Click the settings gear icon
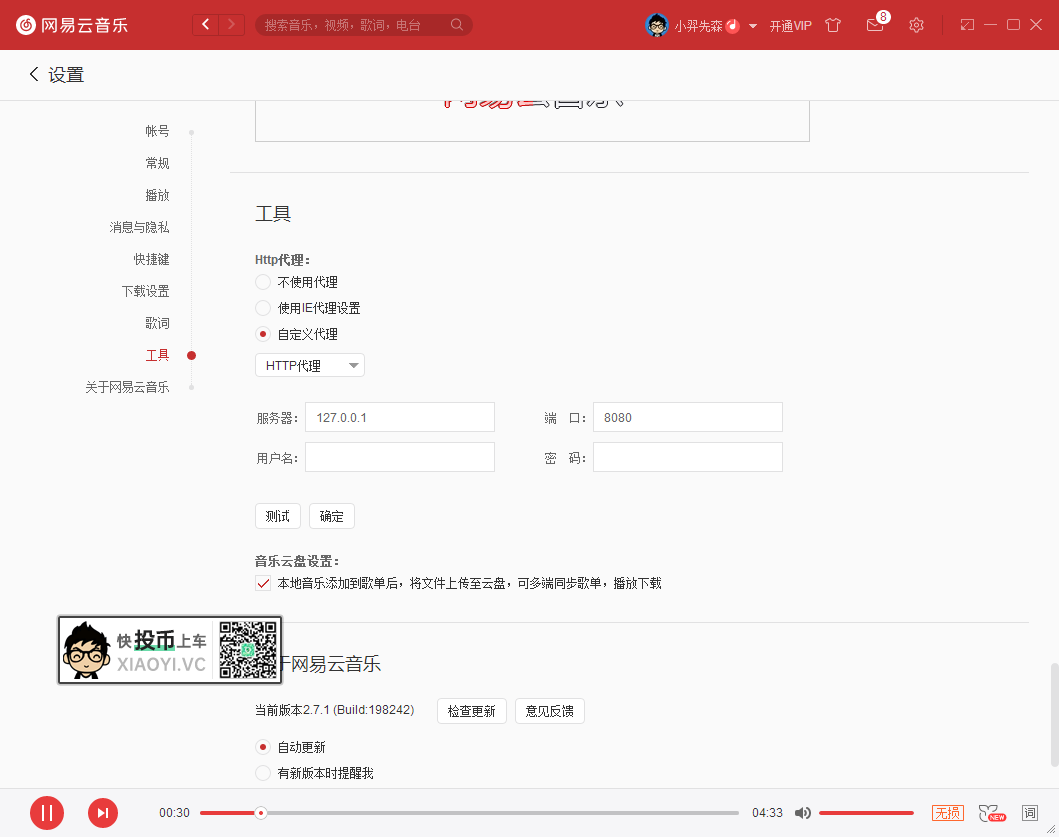Screen dimensions: 1059x837 916,25
